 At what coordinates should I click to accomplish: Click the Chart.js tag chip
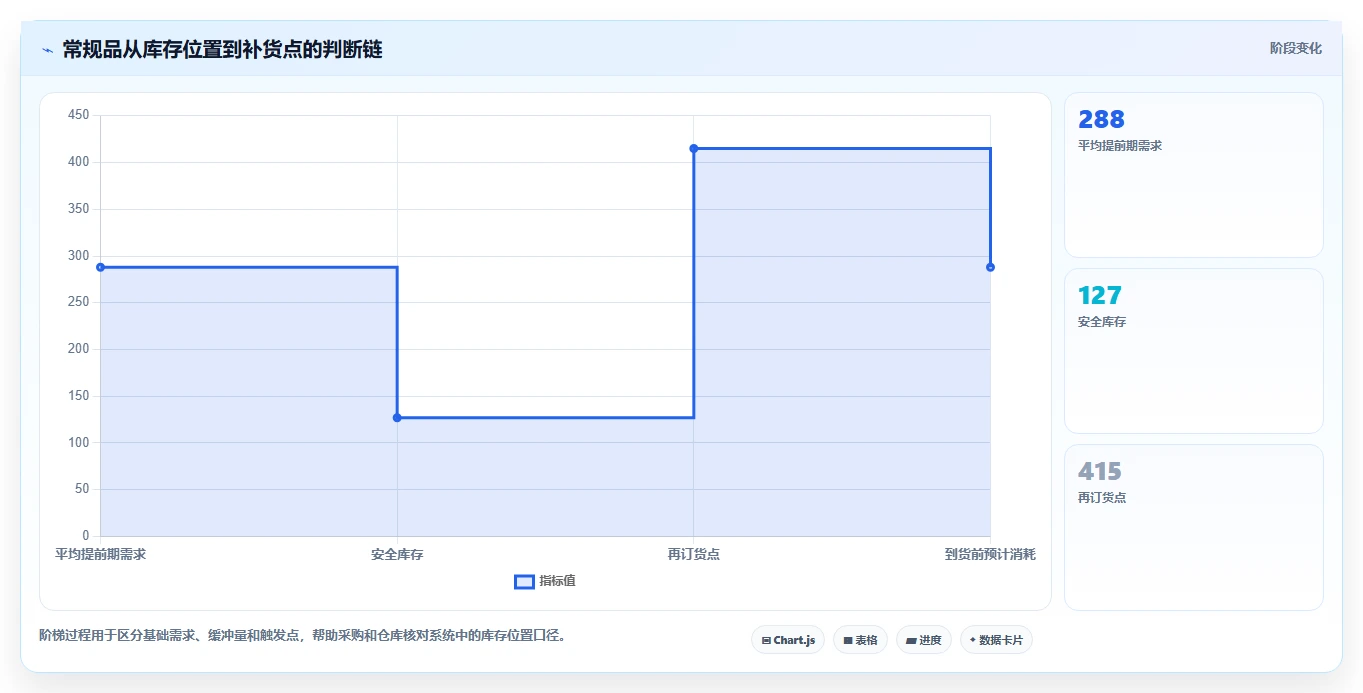788,640
